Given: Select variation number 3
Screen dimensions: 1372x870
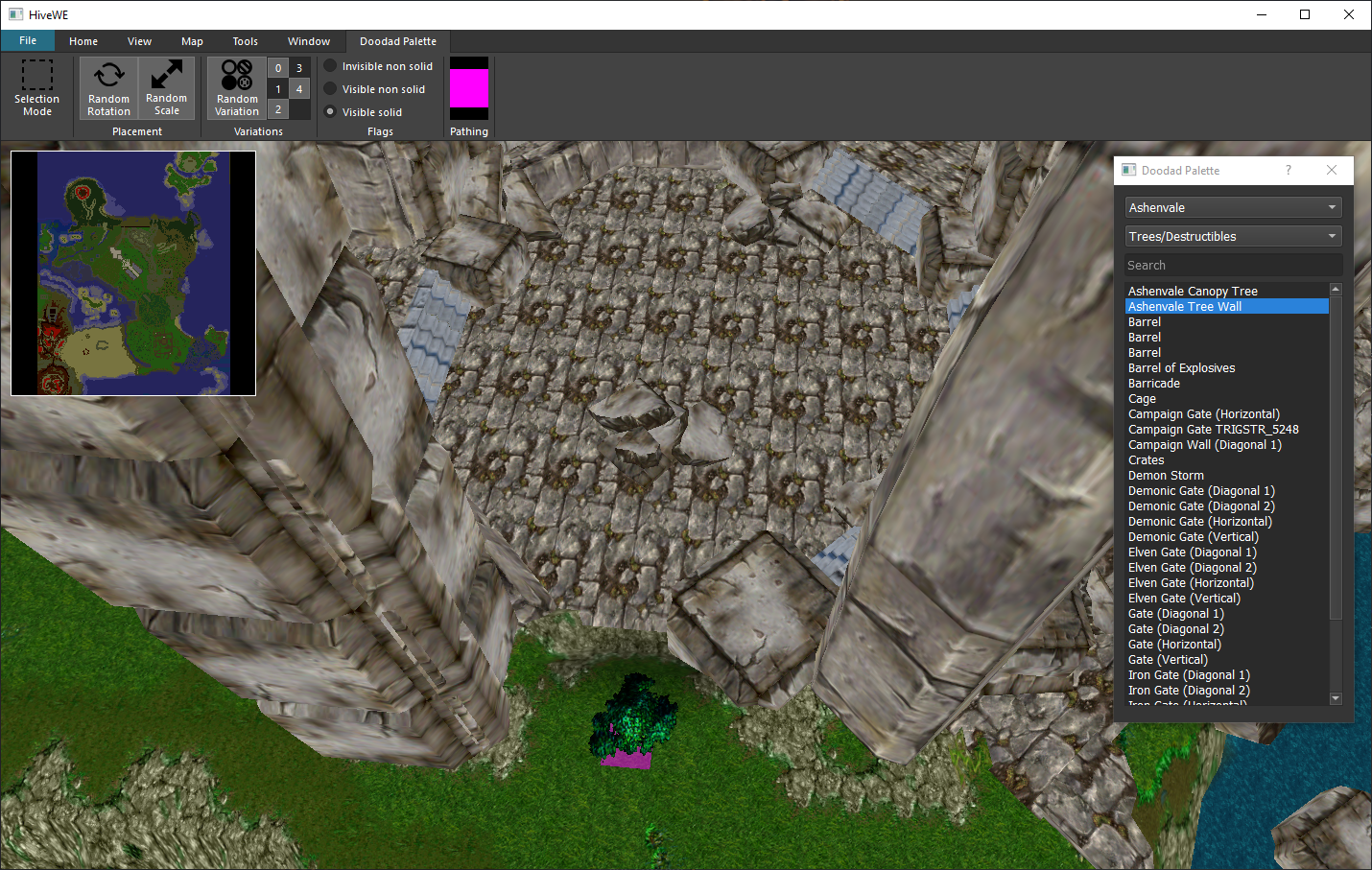Looking at the screenshot, I should click(299, 68).
